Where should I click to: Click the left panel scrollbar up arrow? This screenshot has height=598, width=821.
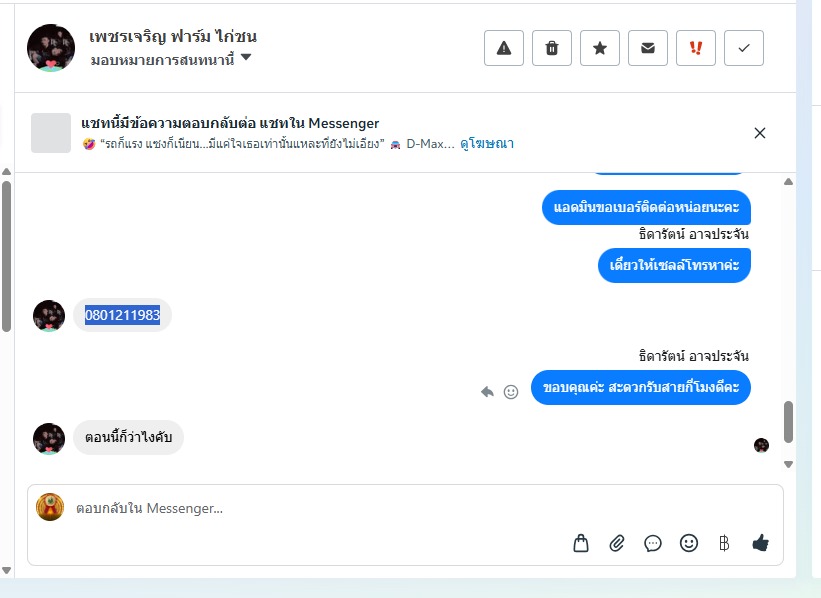6,172
